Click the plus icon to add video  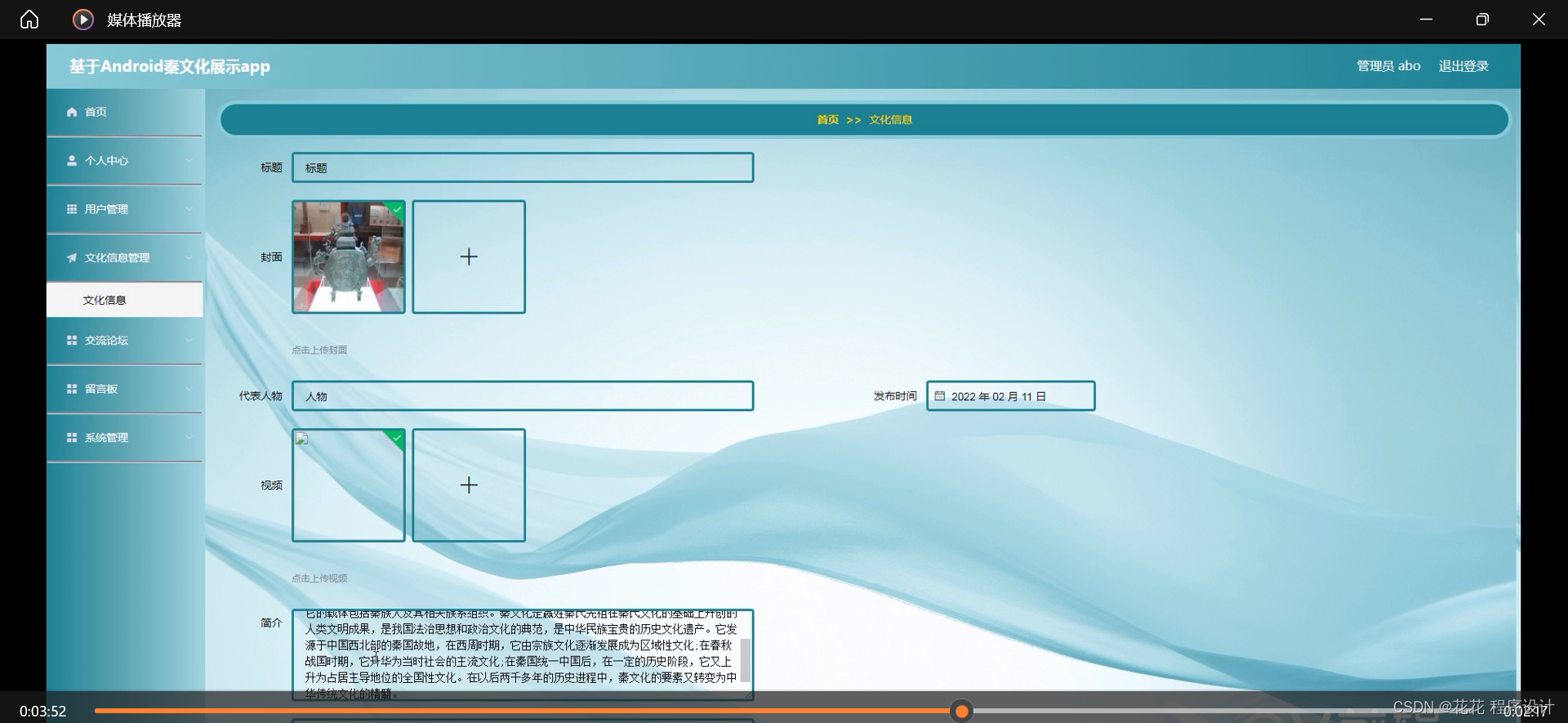point(469,485)
